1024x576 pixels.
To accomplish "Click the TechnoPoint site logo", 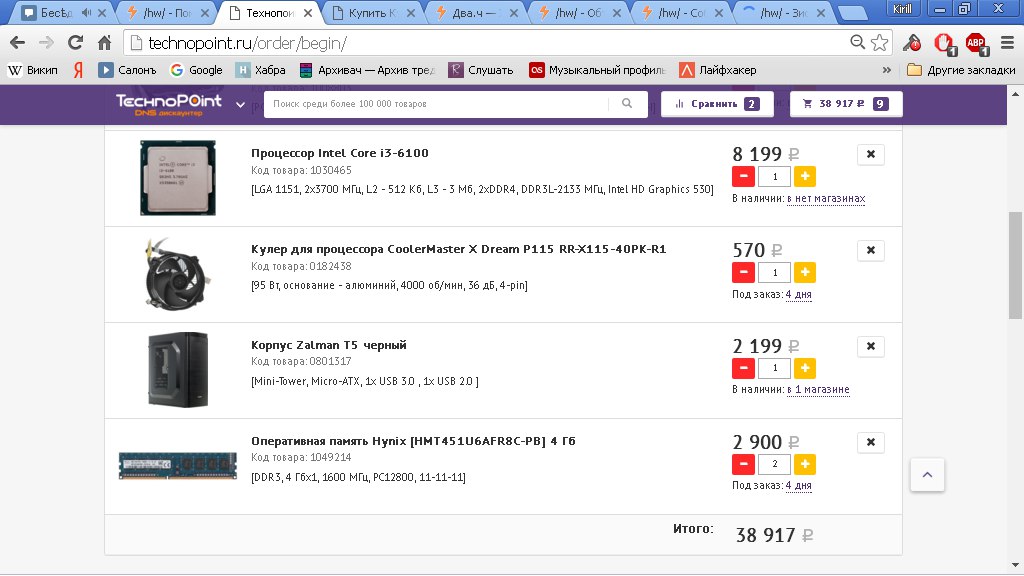I will pyautogui.click(x=168, y=104).
